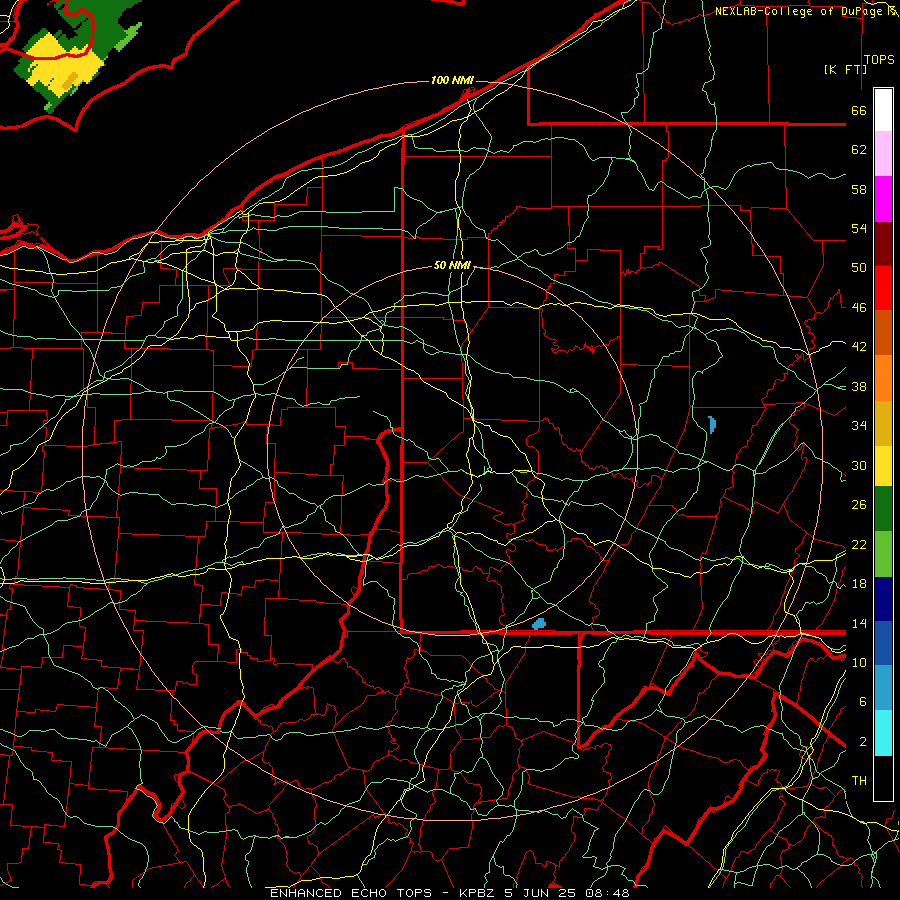Viewport: 900px width, 900px height.
Task: Click the "2" legend value
Action: pyautogui.click(x=862, y=742)
